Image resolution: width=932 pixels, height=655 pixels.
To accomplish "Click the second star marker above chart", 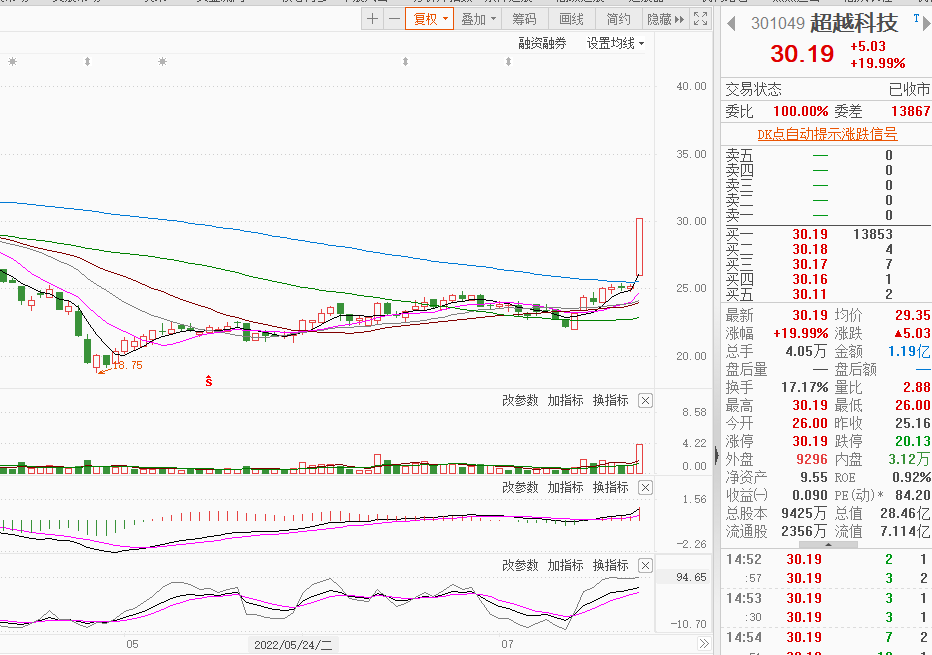I will [162, 62].
